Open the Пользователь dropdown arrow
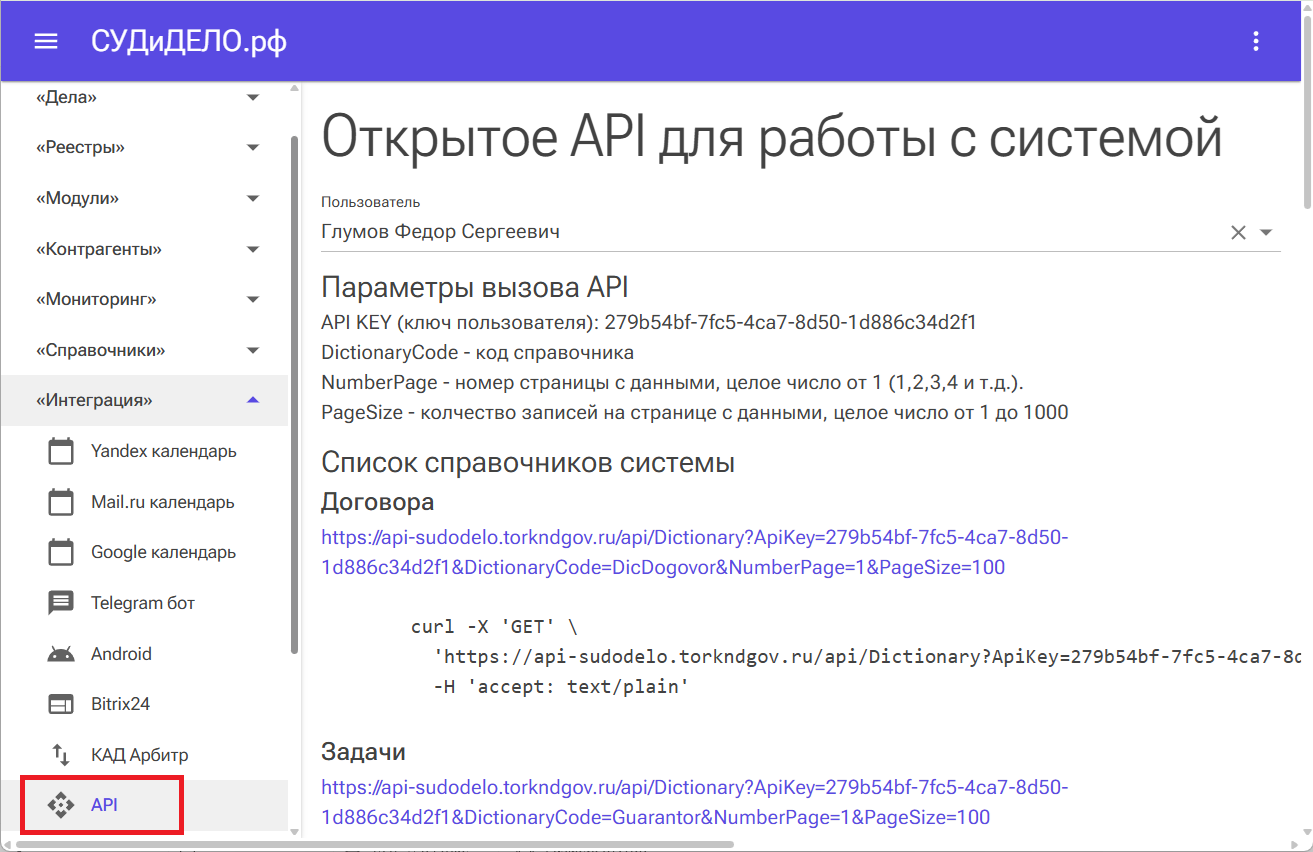This screenshot has width=1313, height=852. pyautogui.click(x=1266, y=232)
